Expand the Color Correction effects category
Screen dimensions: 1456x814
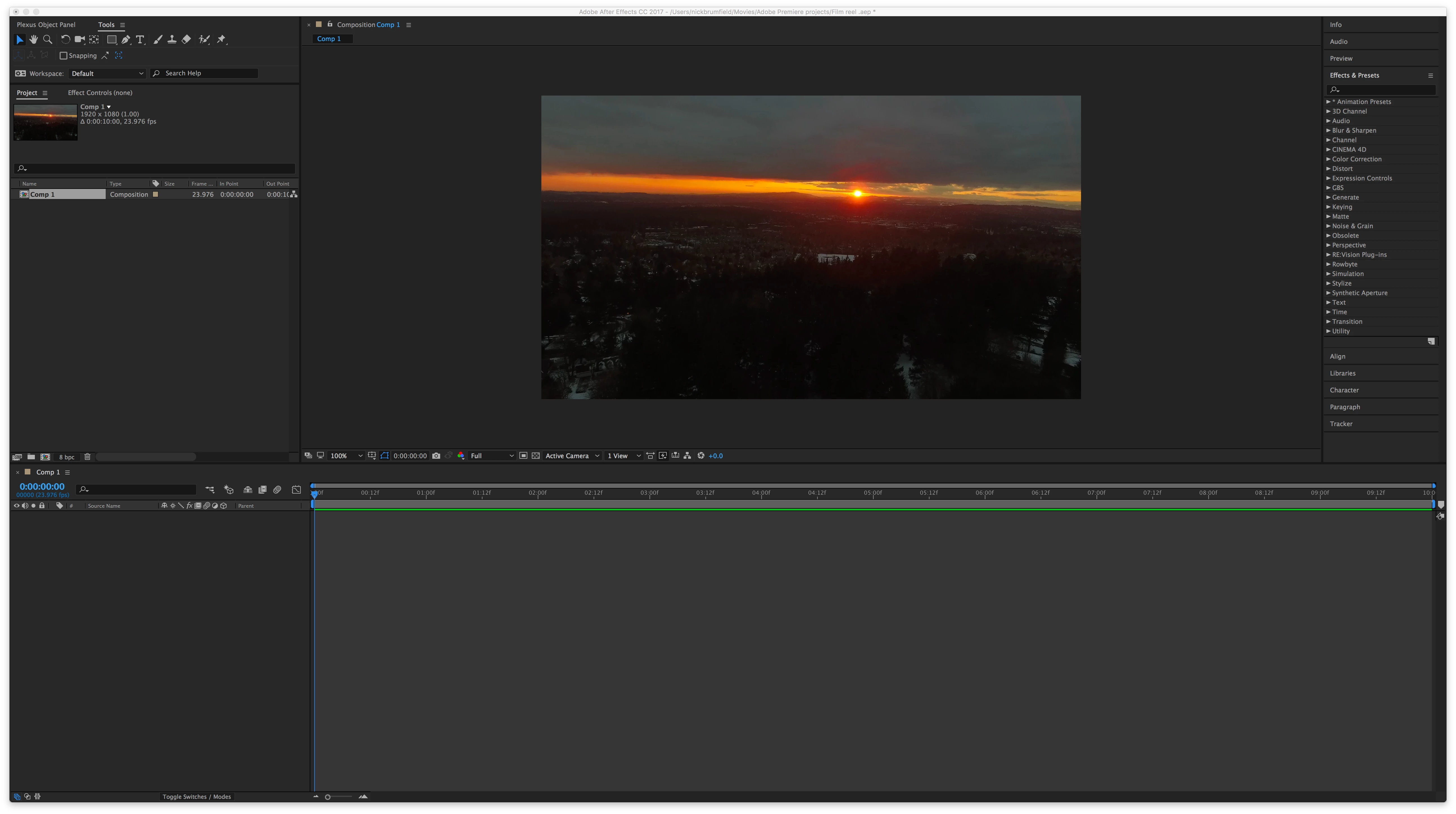coord(1356,159)
